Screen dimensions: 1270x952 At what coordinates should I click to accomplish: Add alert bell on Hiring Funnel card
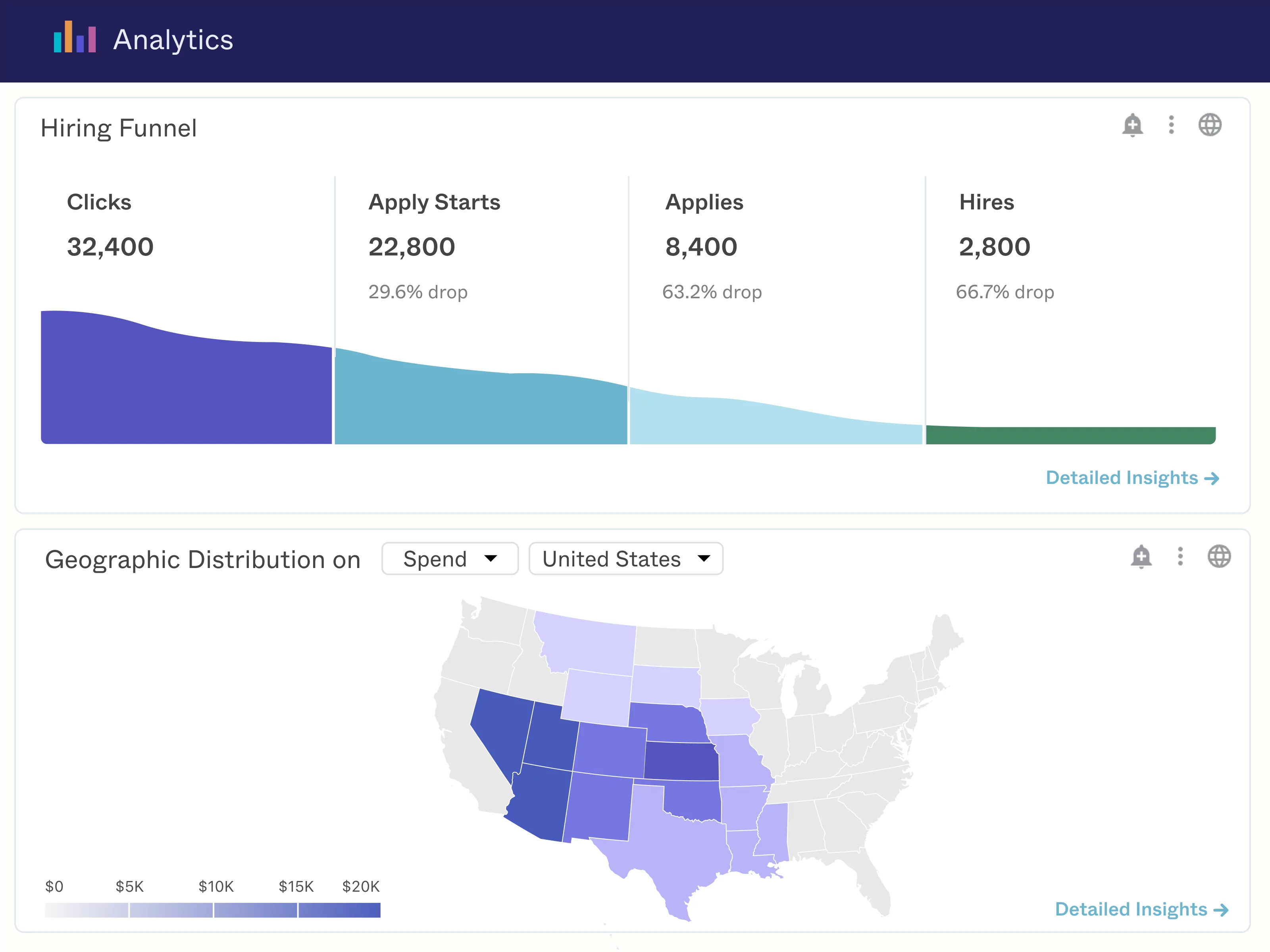(x=1132, y=125)
